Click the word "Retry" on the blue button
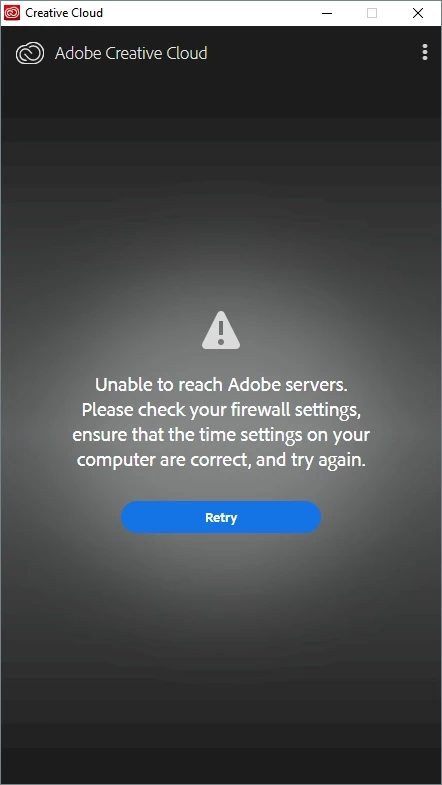Viewport: 442px width, 785px height. [x=221, y=517]
